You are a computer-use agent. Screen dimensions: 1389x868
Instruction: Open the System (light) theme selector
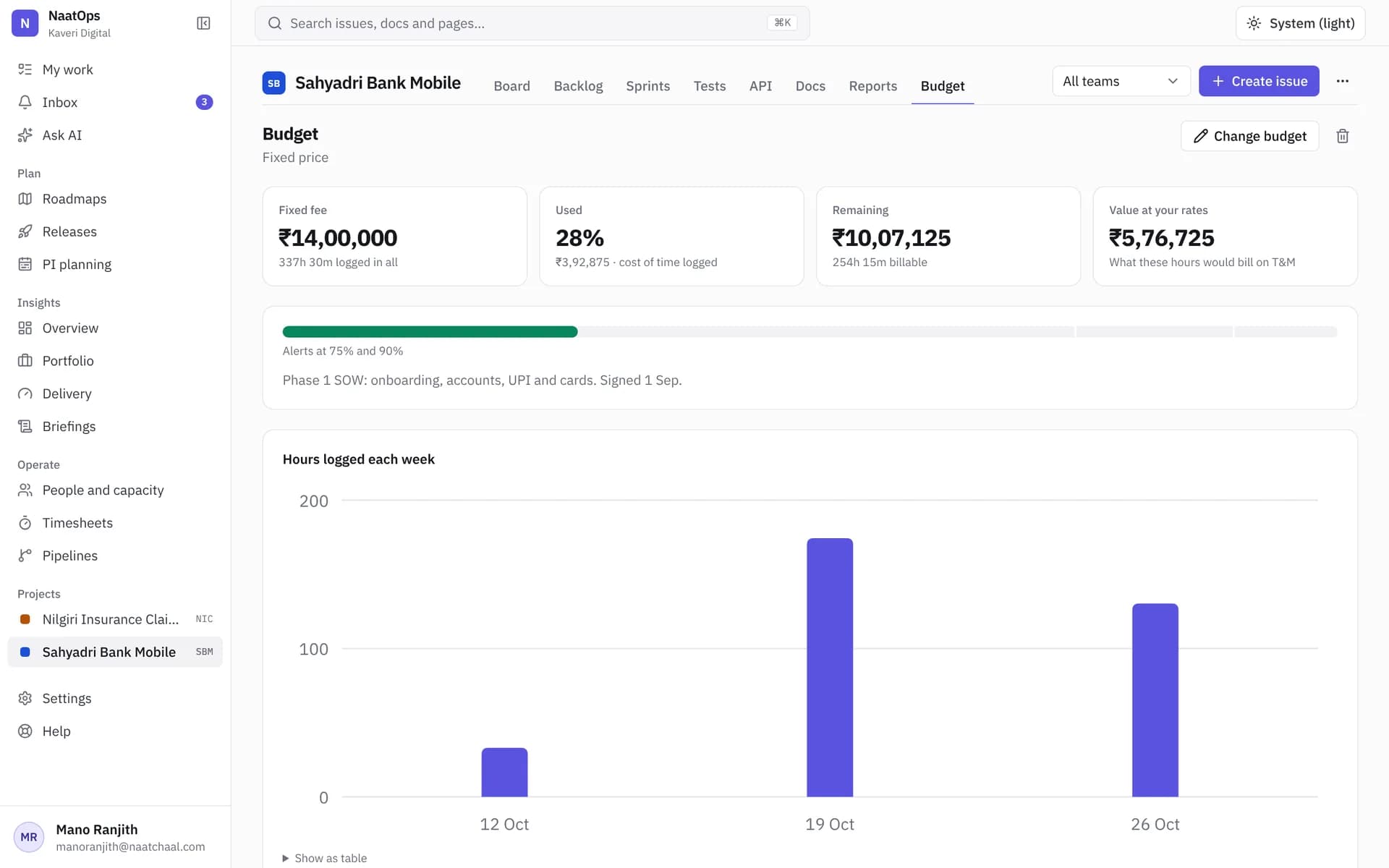(1300, 23)
